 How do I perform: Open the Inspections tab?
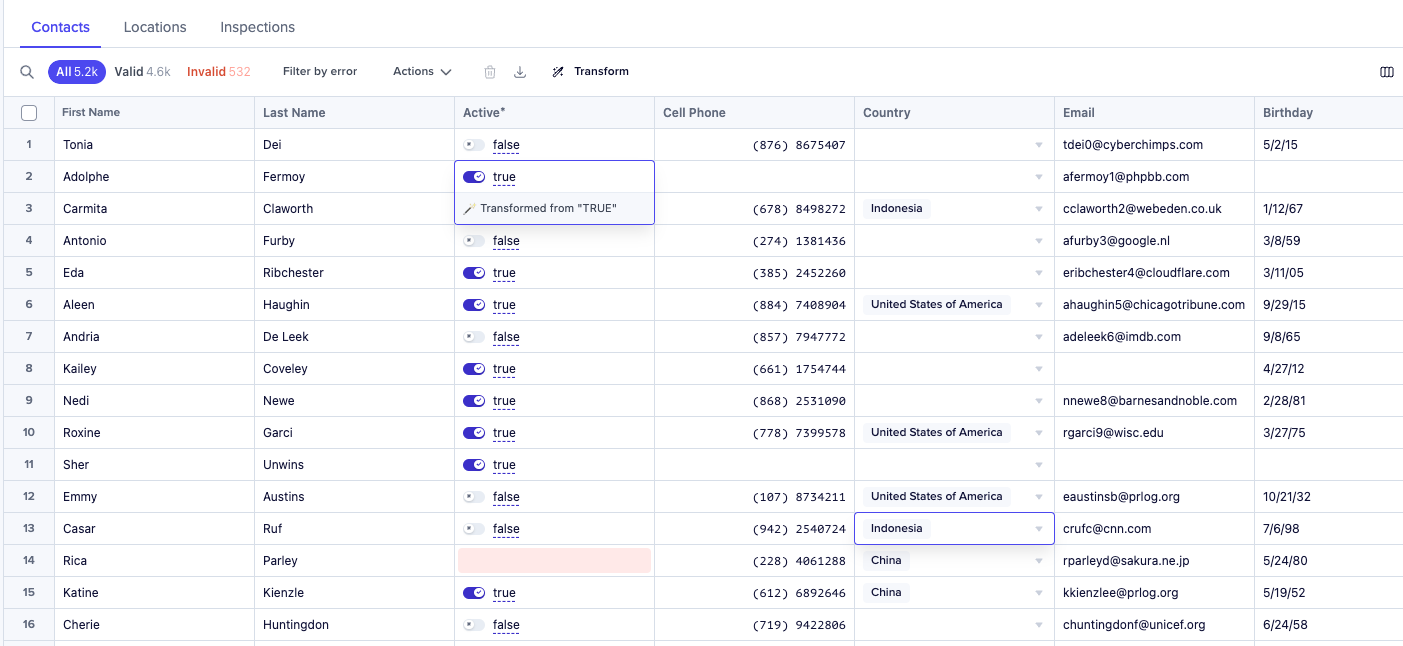pyautogui.click(x=257, y=27)
